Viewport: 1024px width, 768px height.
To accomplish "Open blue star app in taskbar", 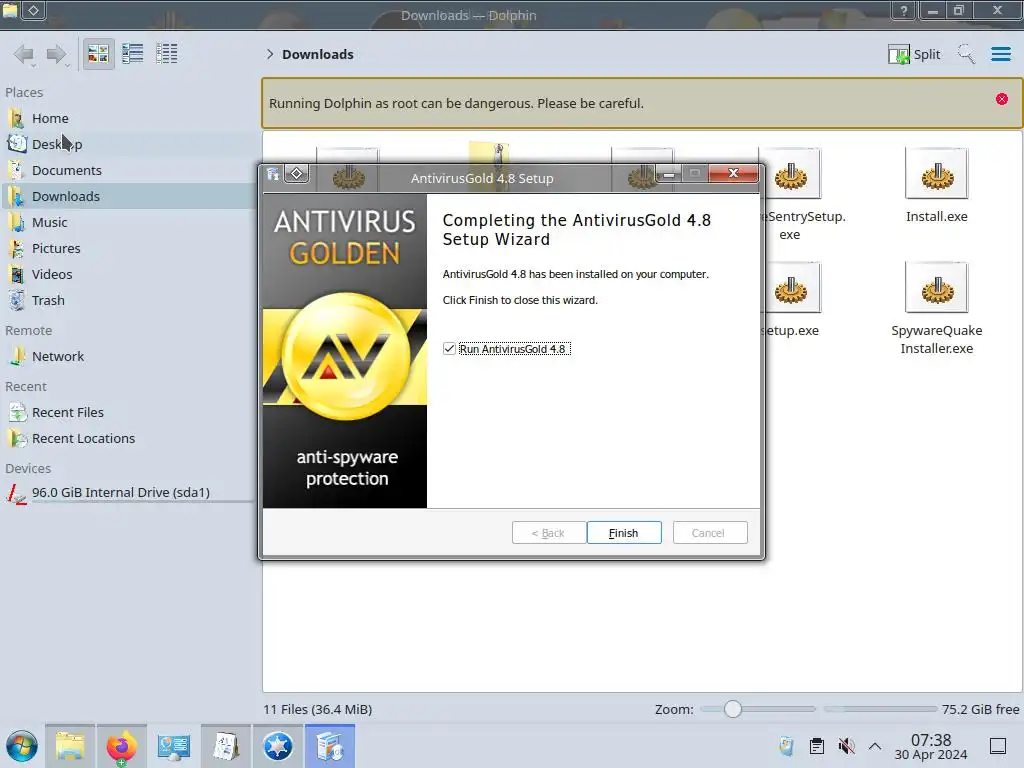I will click(x=278, y=746).
